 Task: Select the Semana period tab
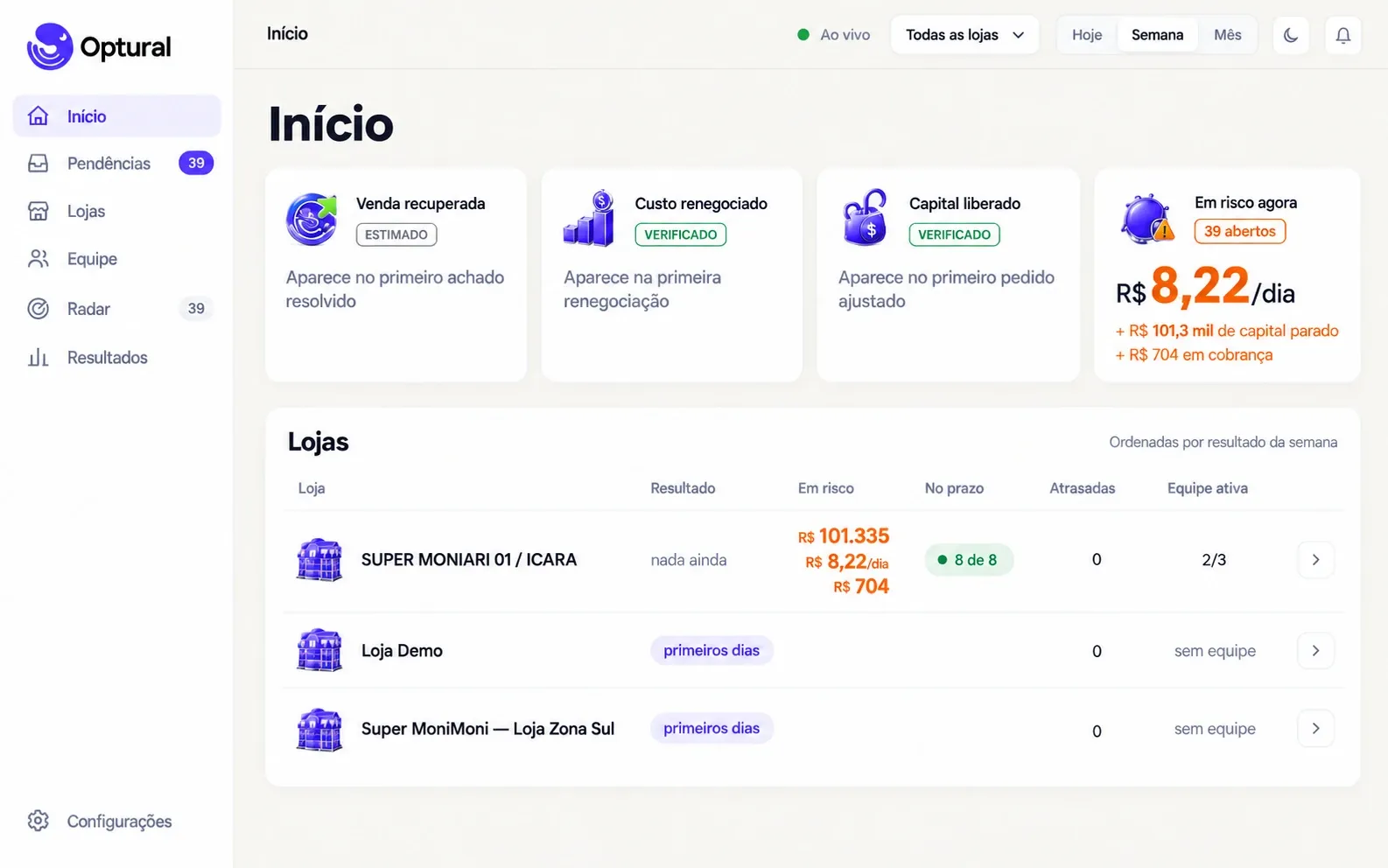pos(1157,35)
